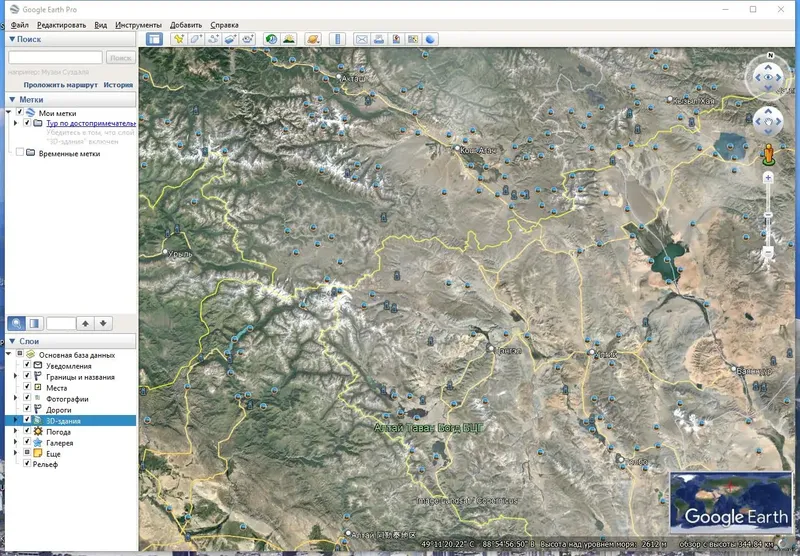This screenshot has height=556, width=800.
Task: Add a polygon with toolbar icon
Action: click(196, 39)
